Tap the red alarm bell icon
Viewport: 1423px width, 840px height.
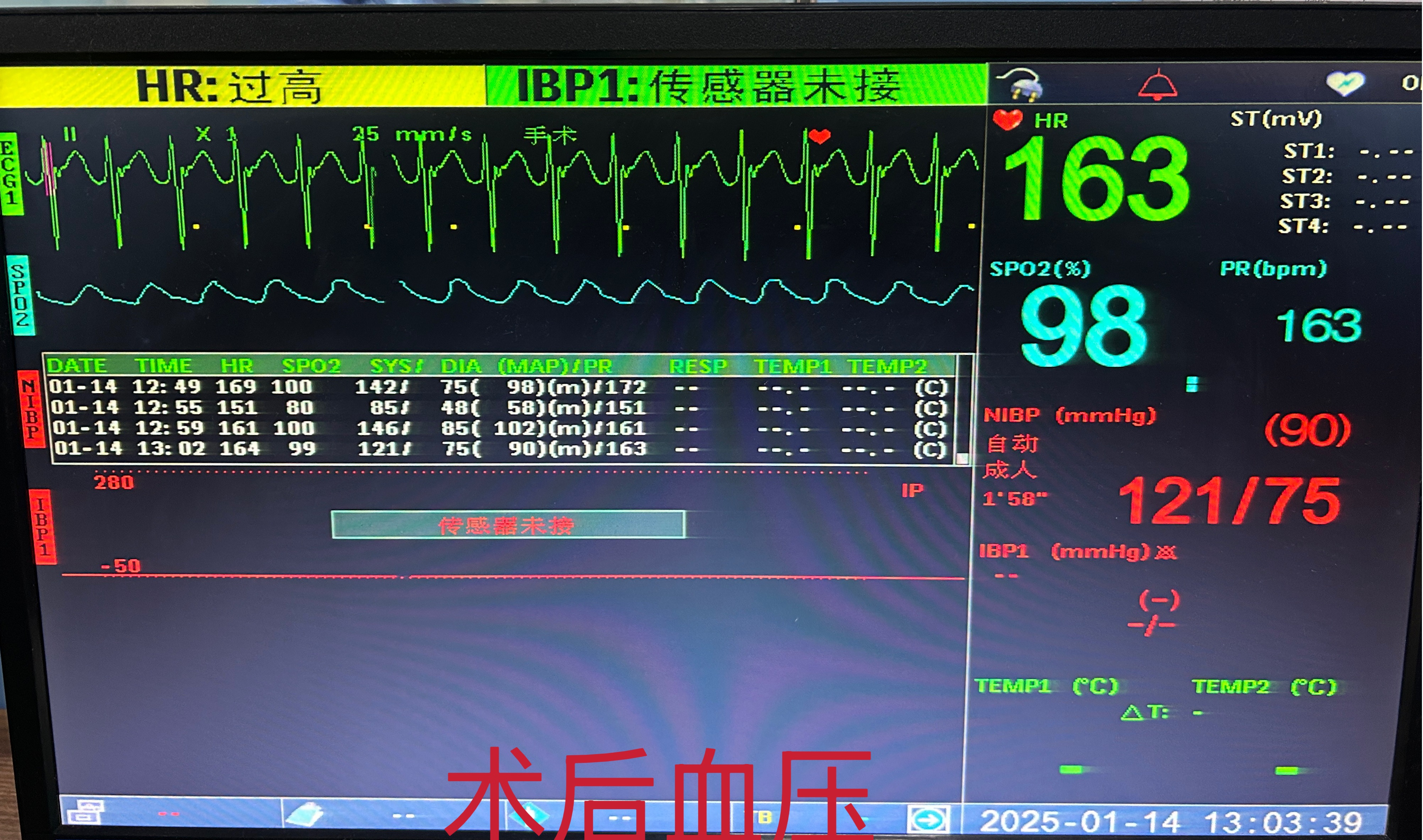[x=1158, y=85]
